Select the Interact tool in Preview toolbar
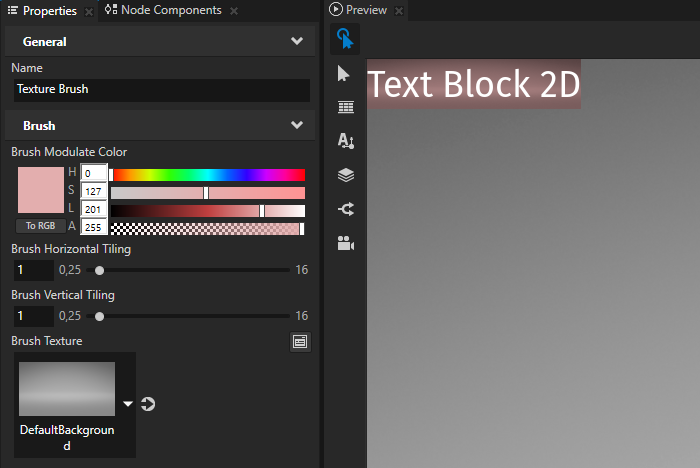 click(x=345, y=39)
